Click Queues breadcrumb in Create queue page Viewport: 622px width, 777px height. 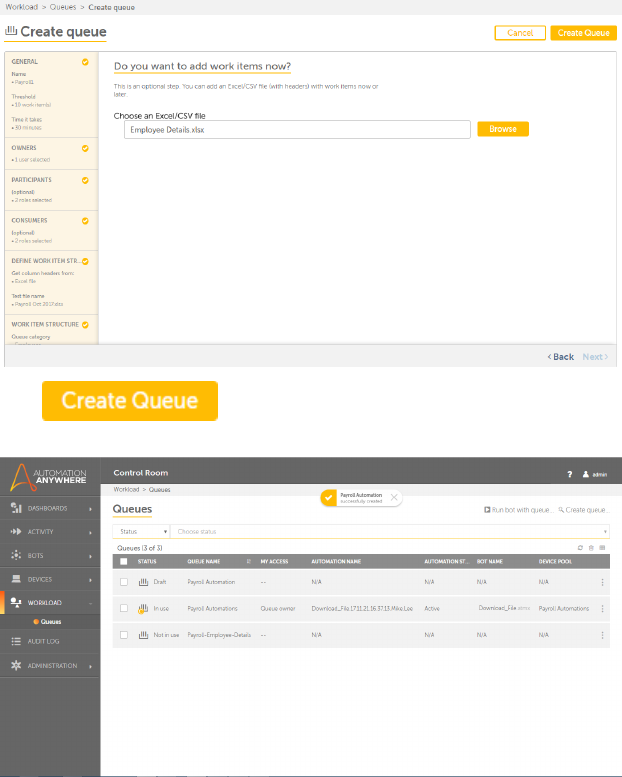coord(63,7)
